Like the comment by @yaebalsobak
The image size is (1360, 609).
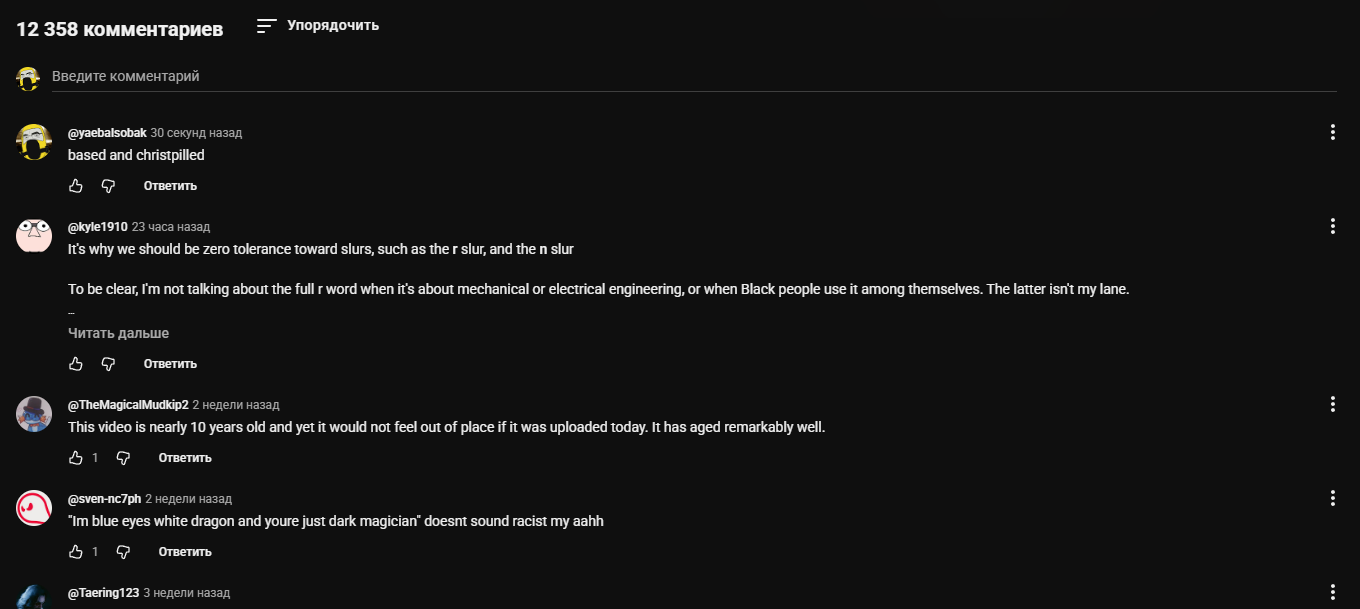click(x=76, y=186)
